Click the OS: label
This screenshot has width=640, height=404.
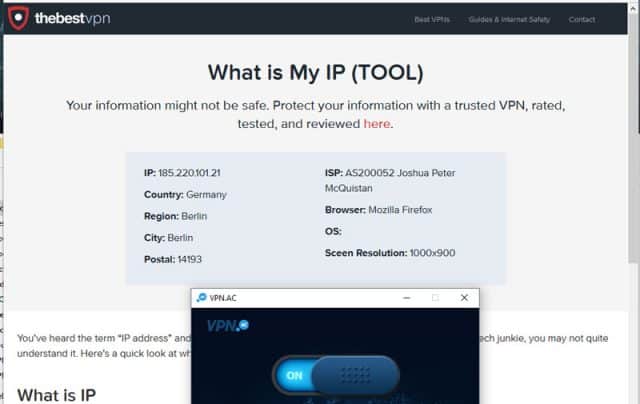click(333, 231)
